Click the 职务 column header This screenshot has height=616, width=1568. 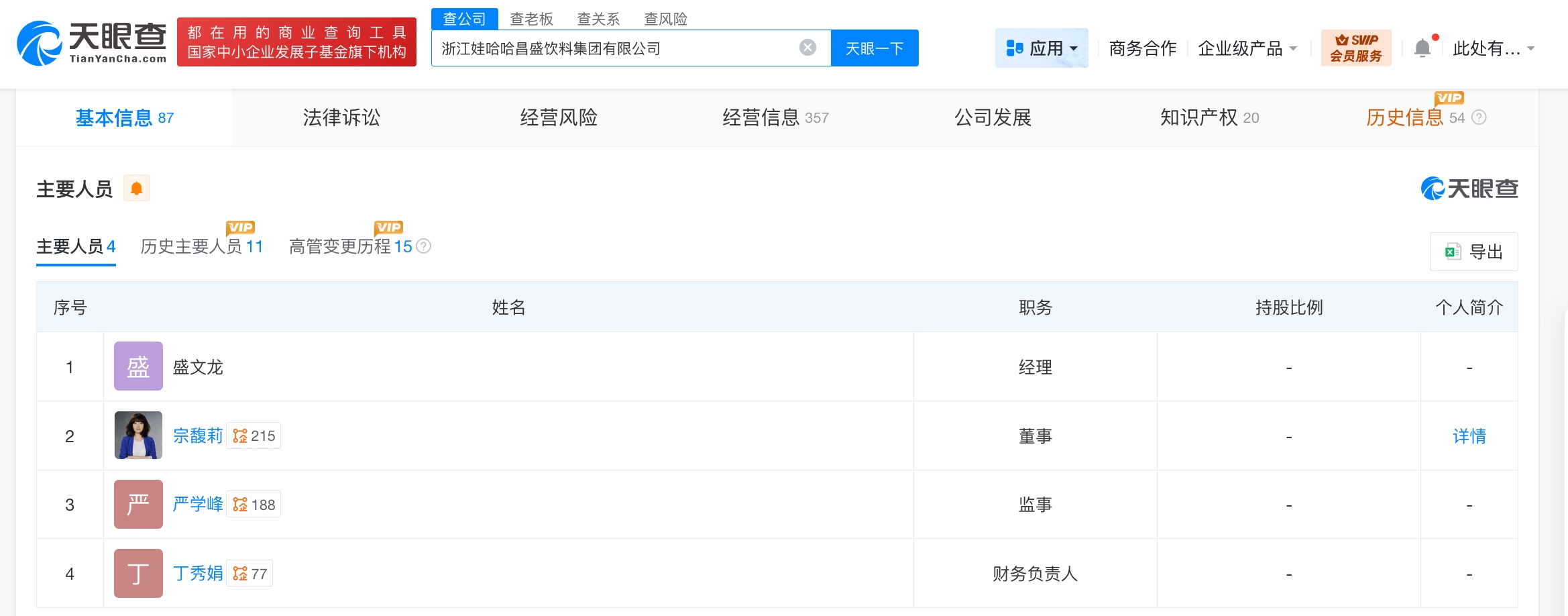pyautogui.click(x=1035, y=307)
